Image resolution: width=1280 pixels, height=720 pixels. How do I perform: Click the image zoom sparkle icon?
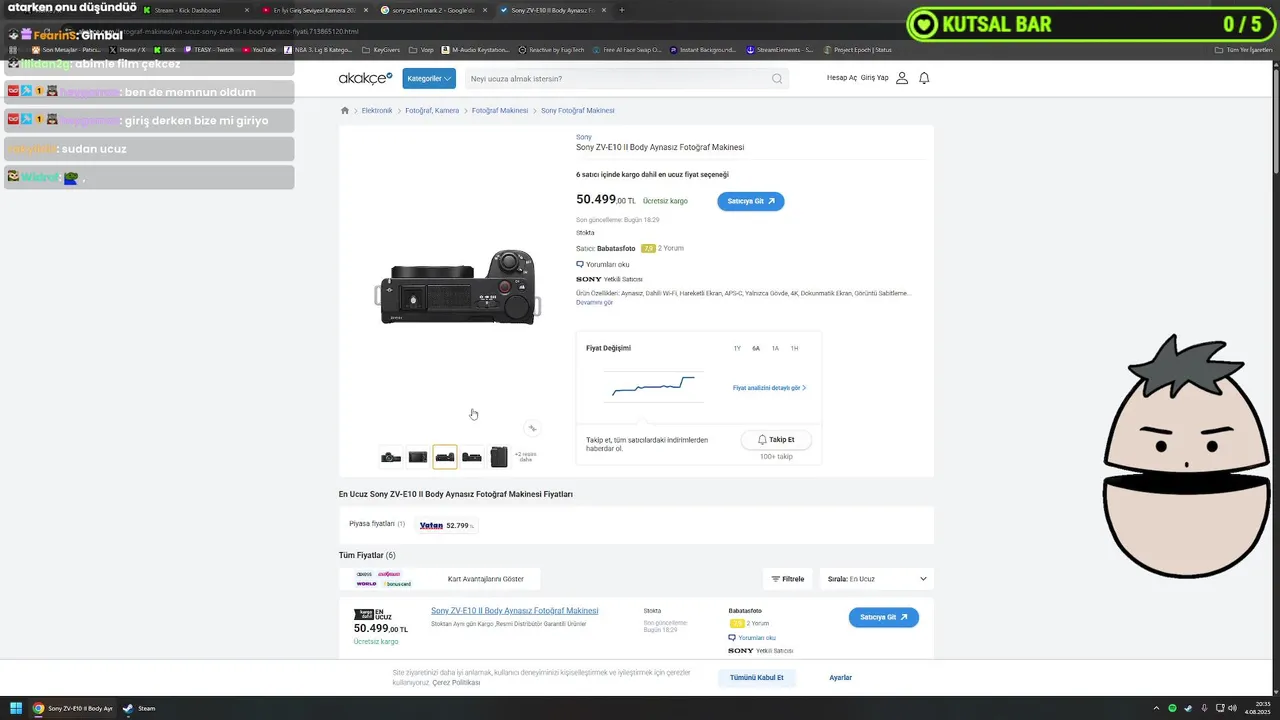(x=532, y=428)
